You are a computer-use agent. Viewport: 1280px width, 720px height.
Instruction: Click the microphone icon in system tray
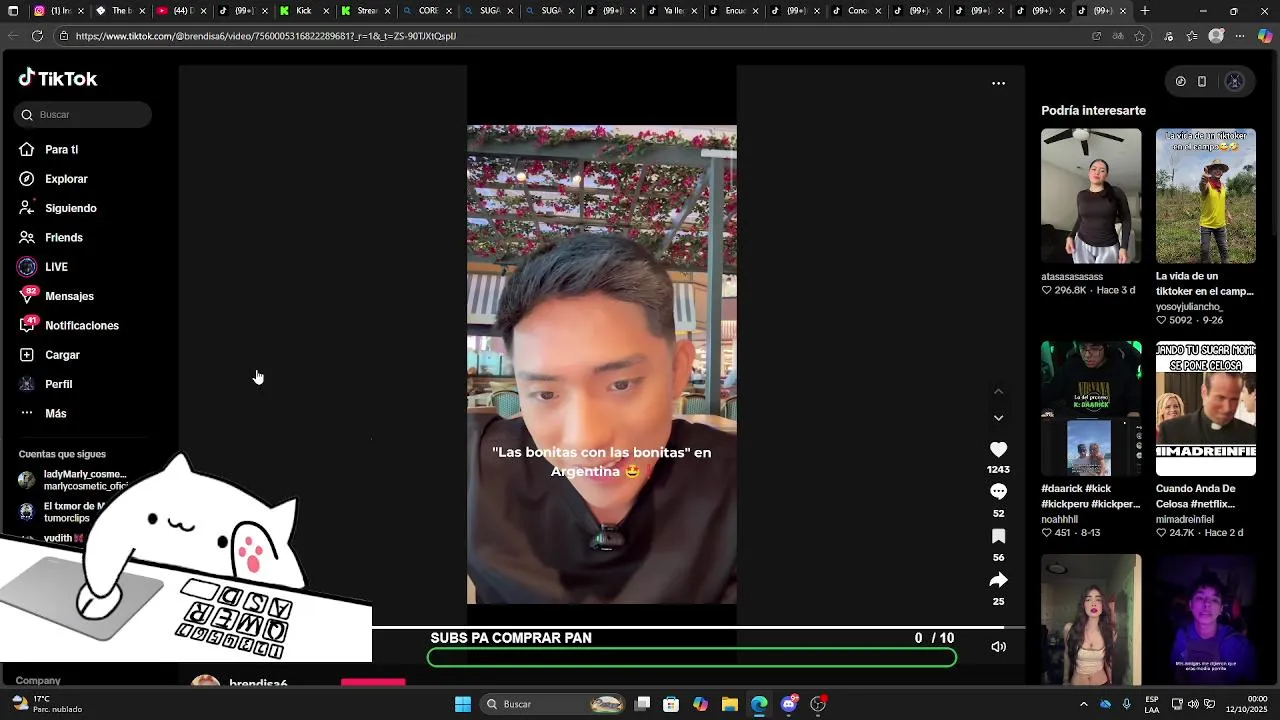tap(1127, 704)
